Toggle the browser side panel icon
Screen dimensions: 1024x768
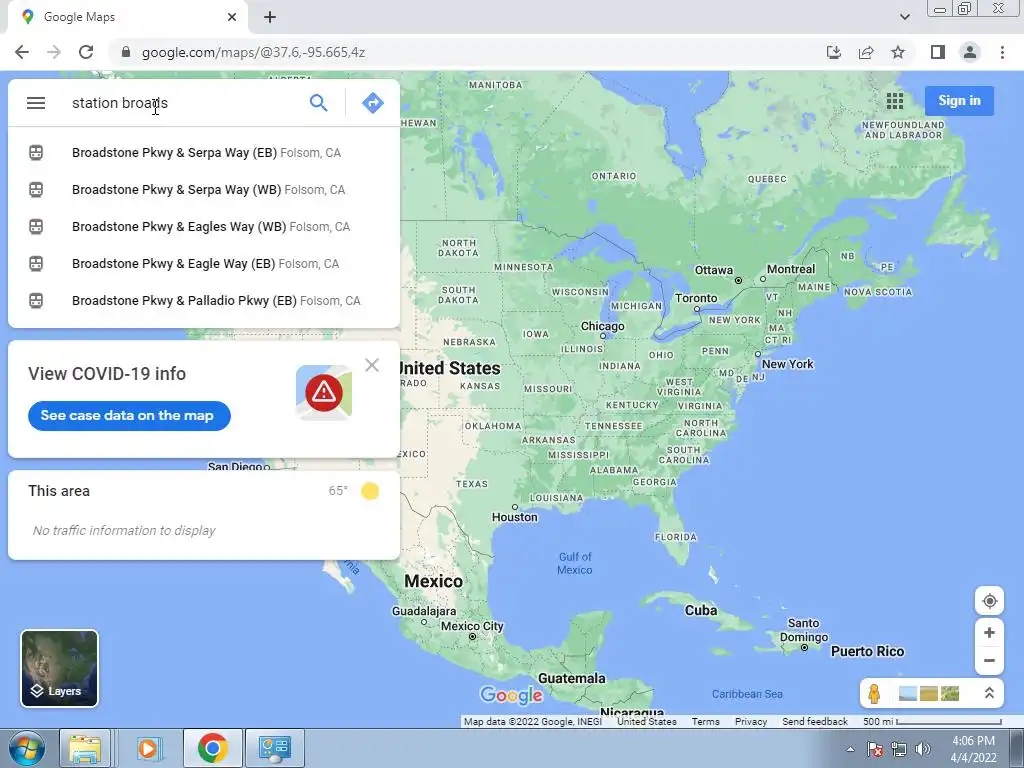point(938,52)
